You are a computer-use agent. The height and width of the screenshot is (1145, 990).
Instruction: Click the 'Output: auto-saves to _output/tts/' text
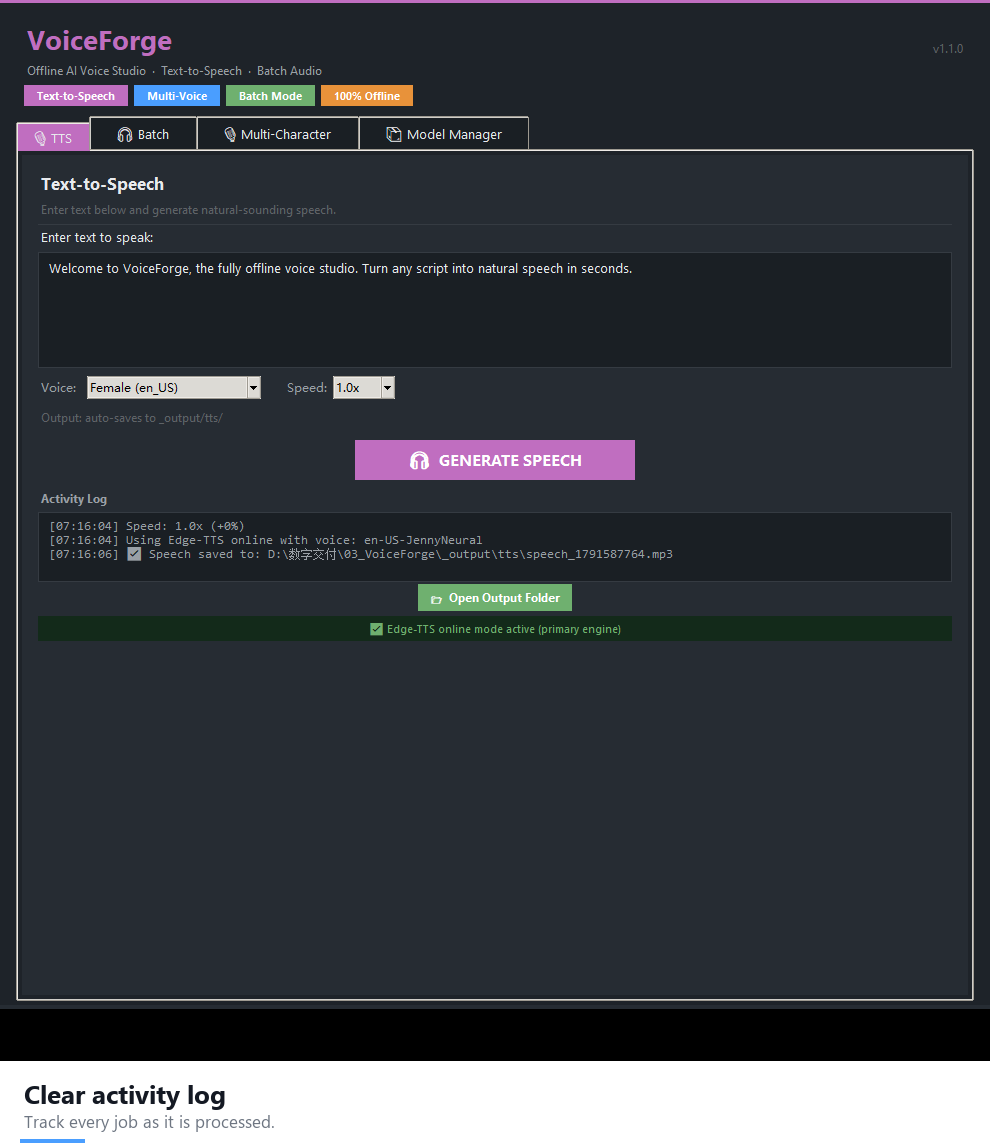131,418
